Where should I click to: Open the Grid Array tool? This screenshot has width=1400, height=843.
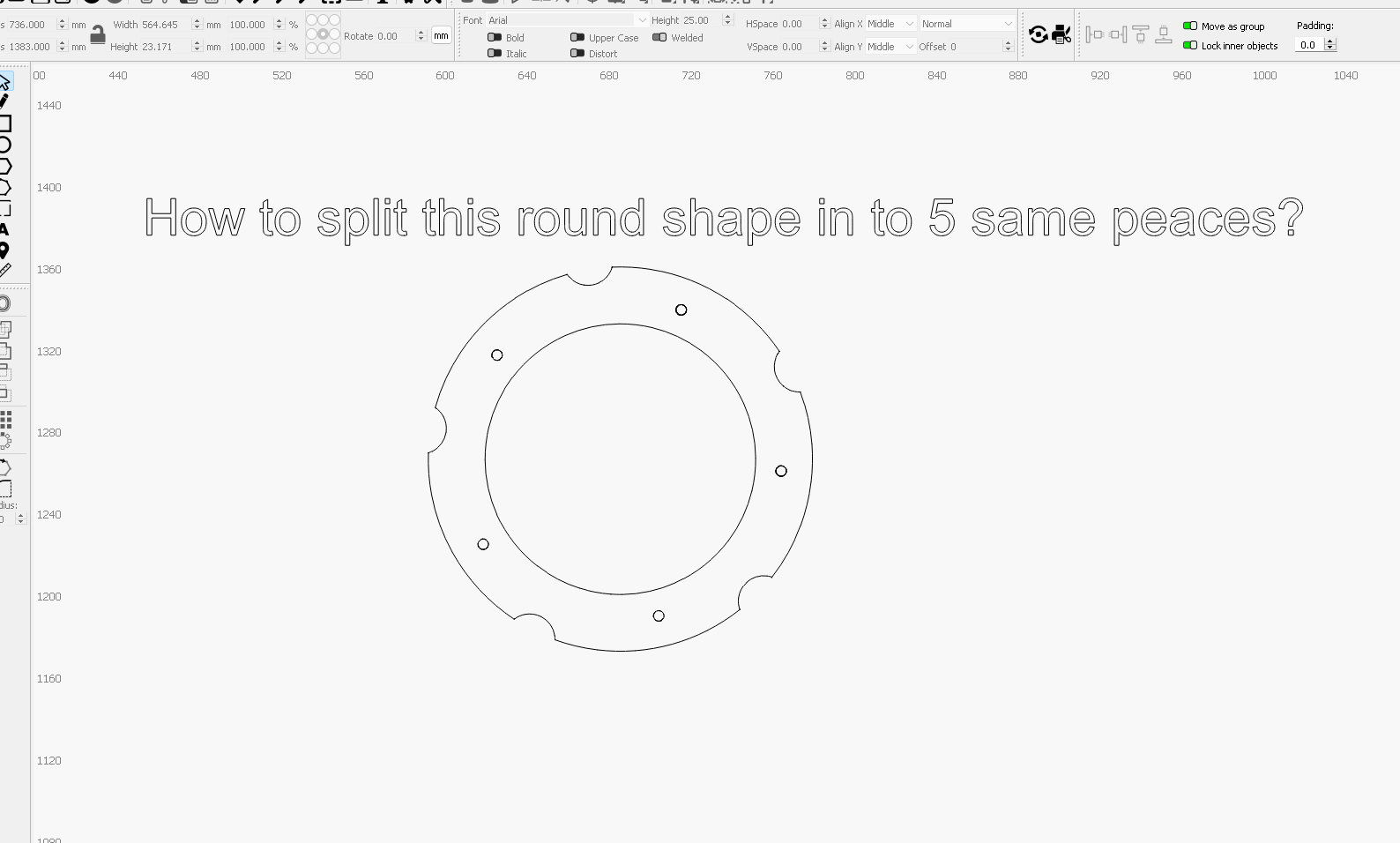[5, 419]
